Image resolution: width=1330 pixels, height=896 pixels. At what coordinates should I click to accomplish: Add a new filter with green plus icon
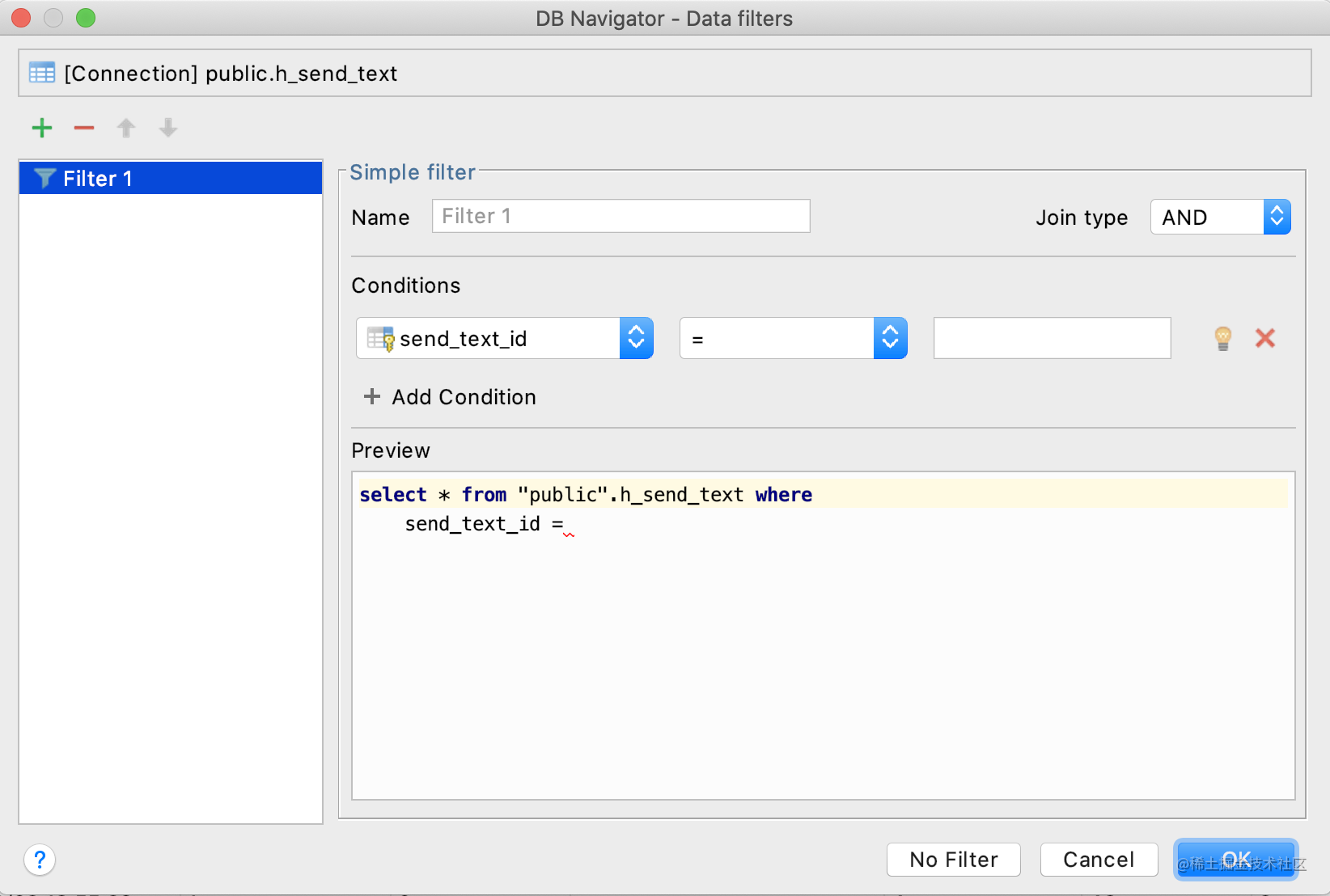(42, 128)
